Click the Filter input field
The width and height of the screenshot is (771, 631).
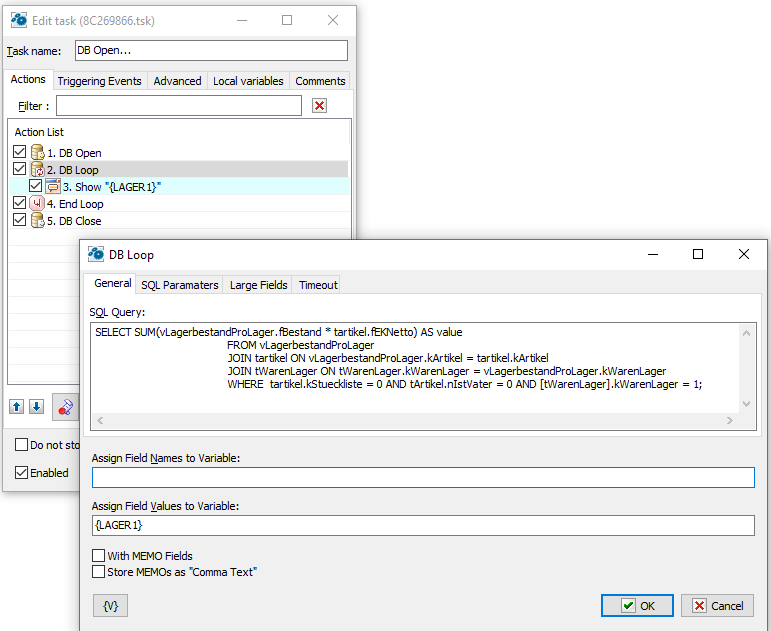pyautogui.click(x=179, y=106)
